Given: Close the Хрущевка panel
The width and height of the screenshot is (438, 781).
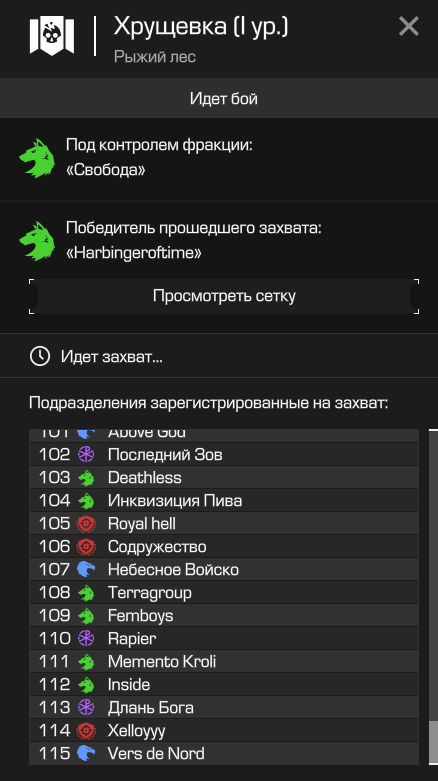Looking at the screenshot, I should point(409,26).
